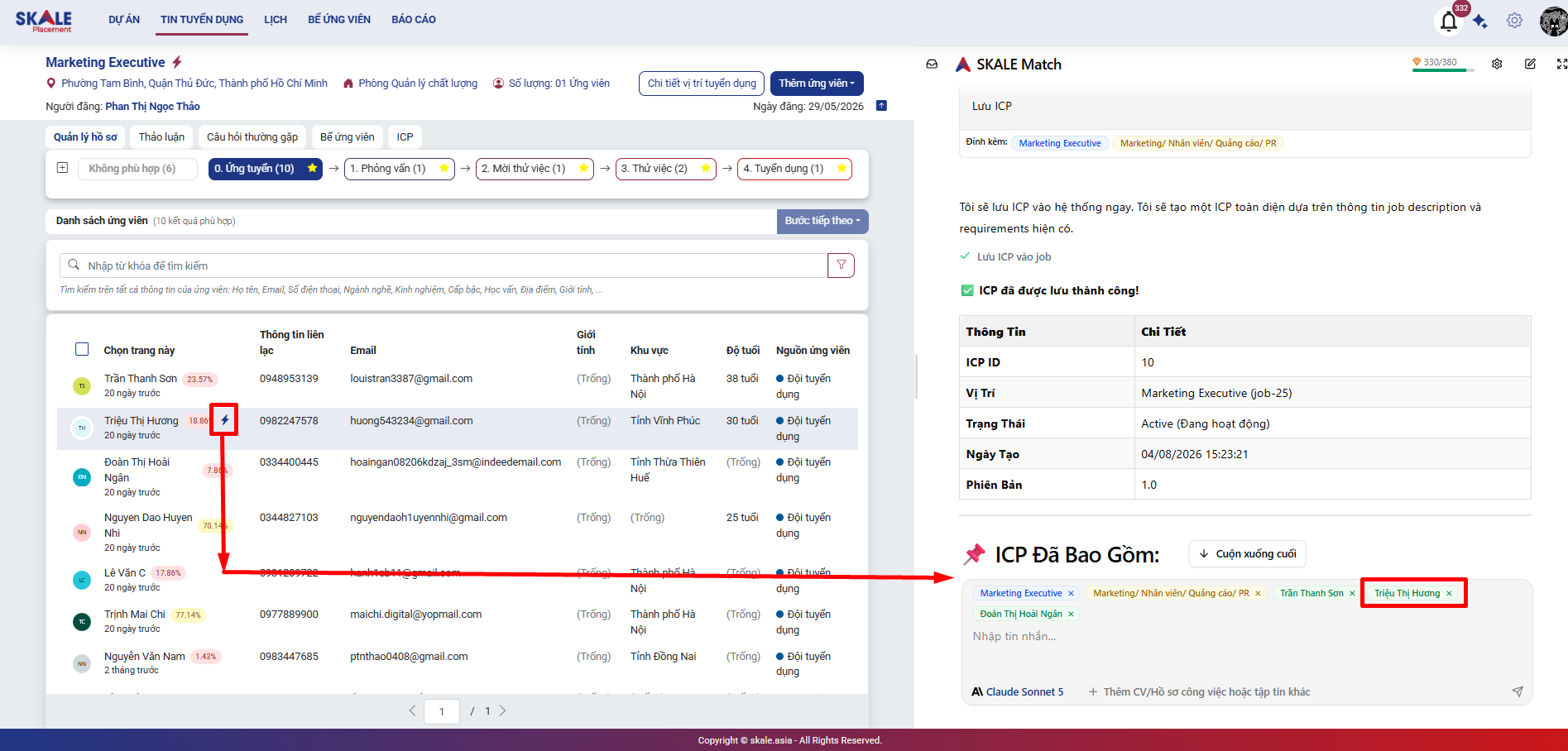Toggle the star on Phỏng vấn stage
1568x751 pixels.
(x=444, y=168)
